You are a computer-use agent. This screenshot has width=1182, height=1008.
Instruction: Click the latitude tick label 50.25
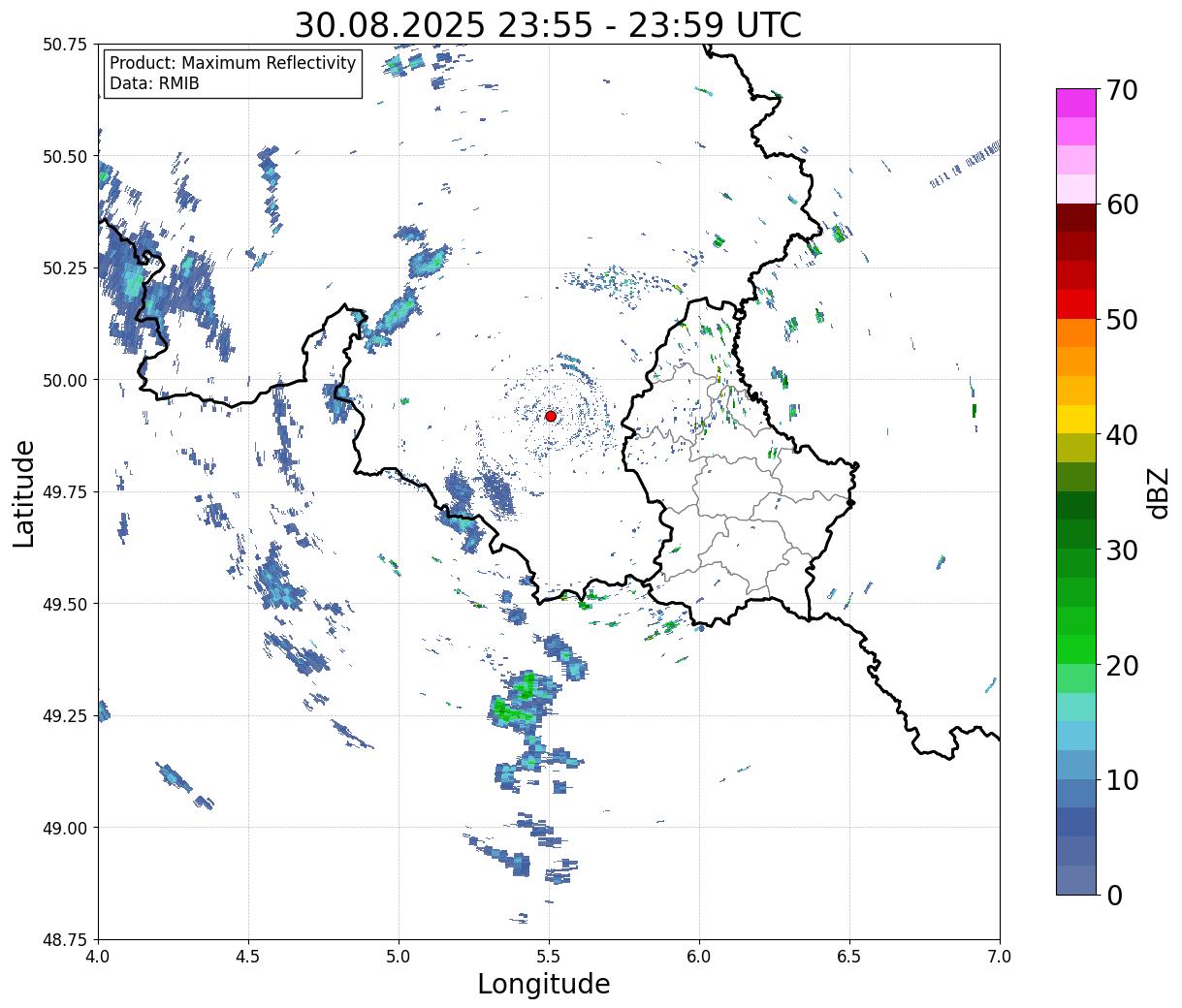coord(65,268)
